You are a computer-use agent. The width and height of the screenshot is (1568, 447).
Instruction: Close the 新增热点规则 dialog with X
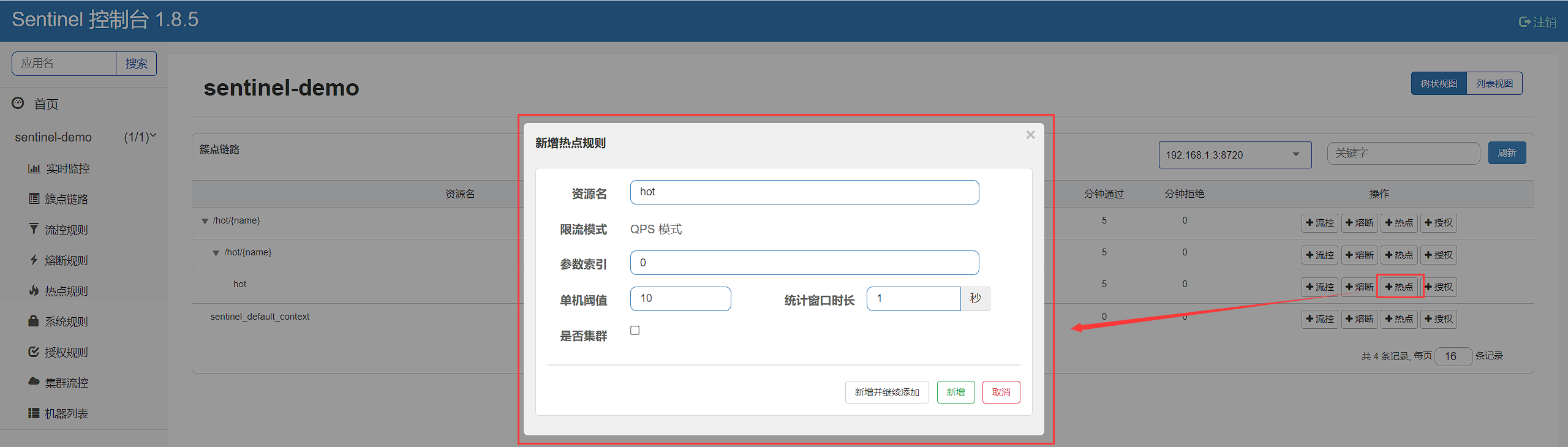pos(1030,135)
